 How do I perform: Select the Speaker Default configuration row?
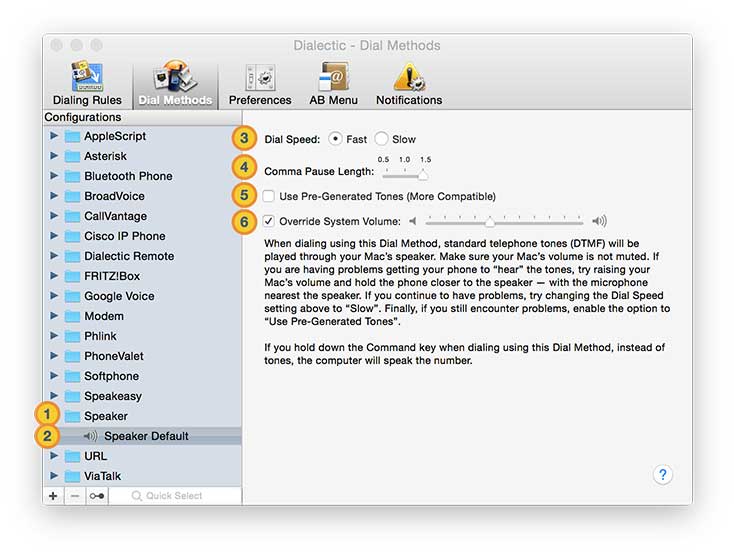point(142,436)
